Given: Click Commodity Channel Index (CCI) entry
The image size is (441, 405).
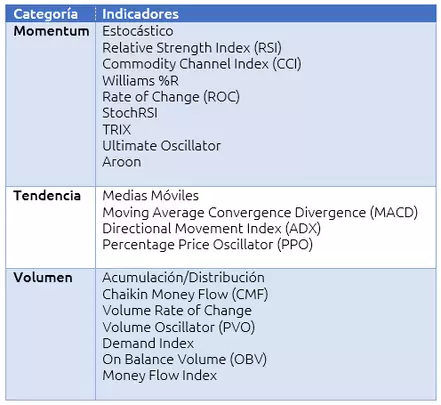Looking at the screenshot, I should coord(202,64).
